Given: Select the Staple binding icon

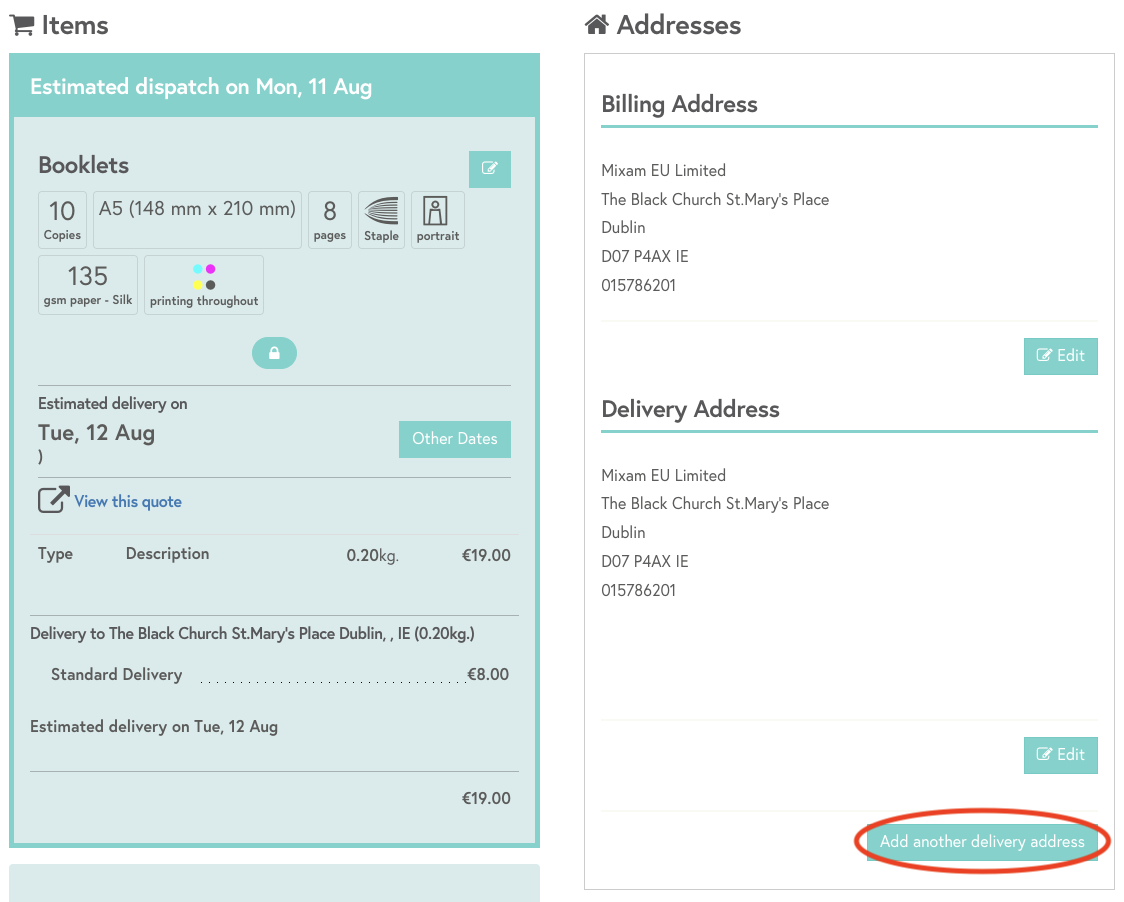Looking at the screenshot, I should pos(381,219).
